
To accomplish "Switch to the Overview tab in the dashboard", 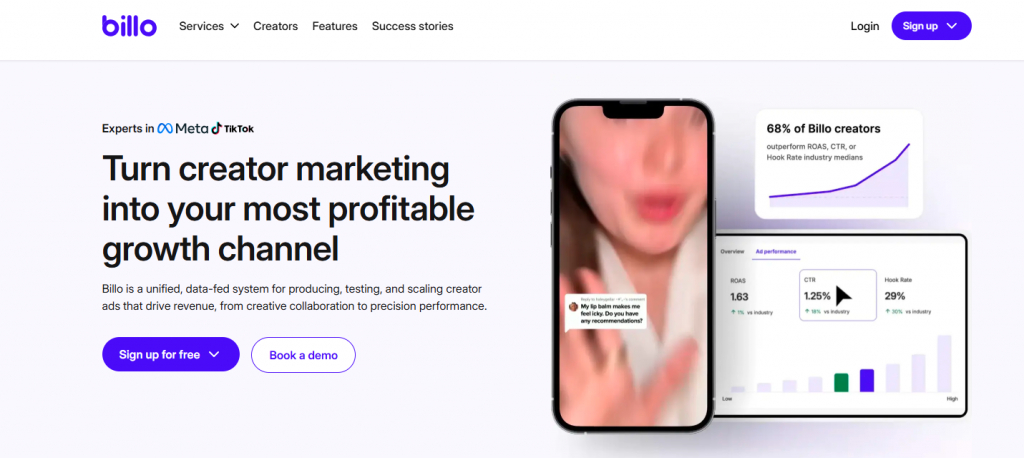I will coord(732,252).
